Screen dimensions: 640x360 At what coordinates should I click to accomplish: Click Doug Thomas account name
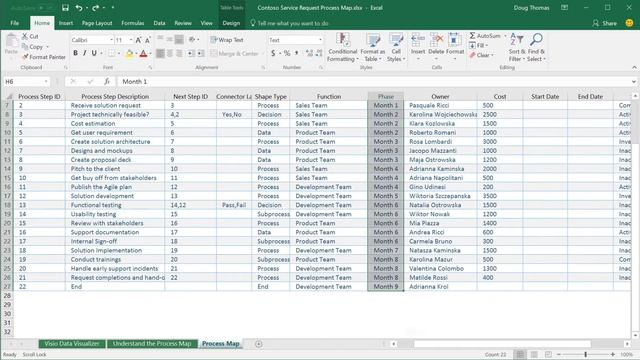531,8
